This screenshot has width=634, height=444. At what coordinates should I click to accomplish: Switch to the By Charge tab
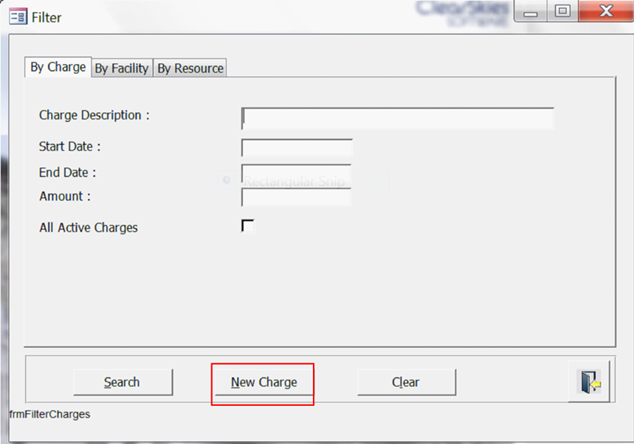click(x=57, y=68)
